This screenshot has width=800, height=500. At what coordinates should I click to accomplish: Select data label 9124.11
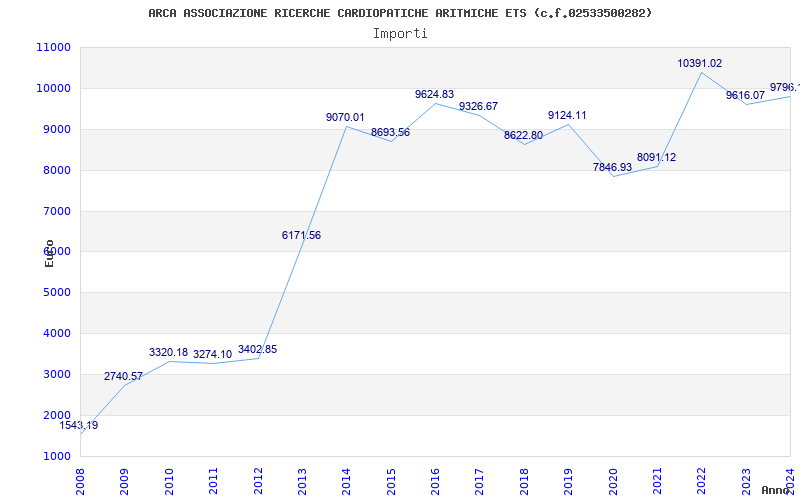[567, 115]
